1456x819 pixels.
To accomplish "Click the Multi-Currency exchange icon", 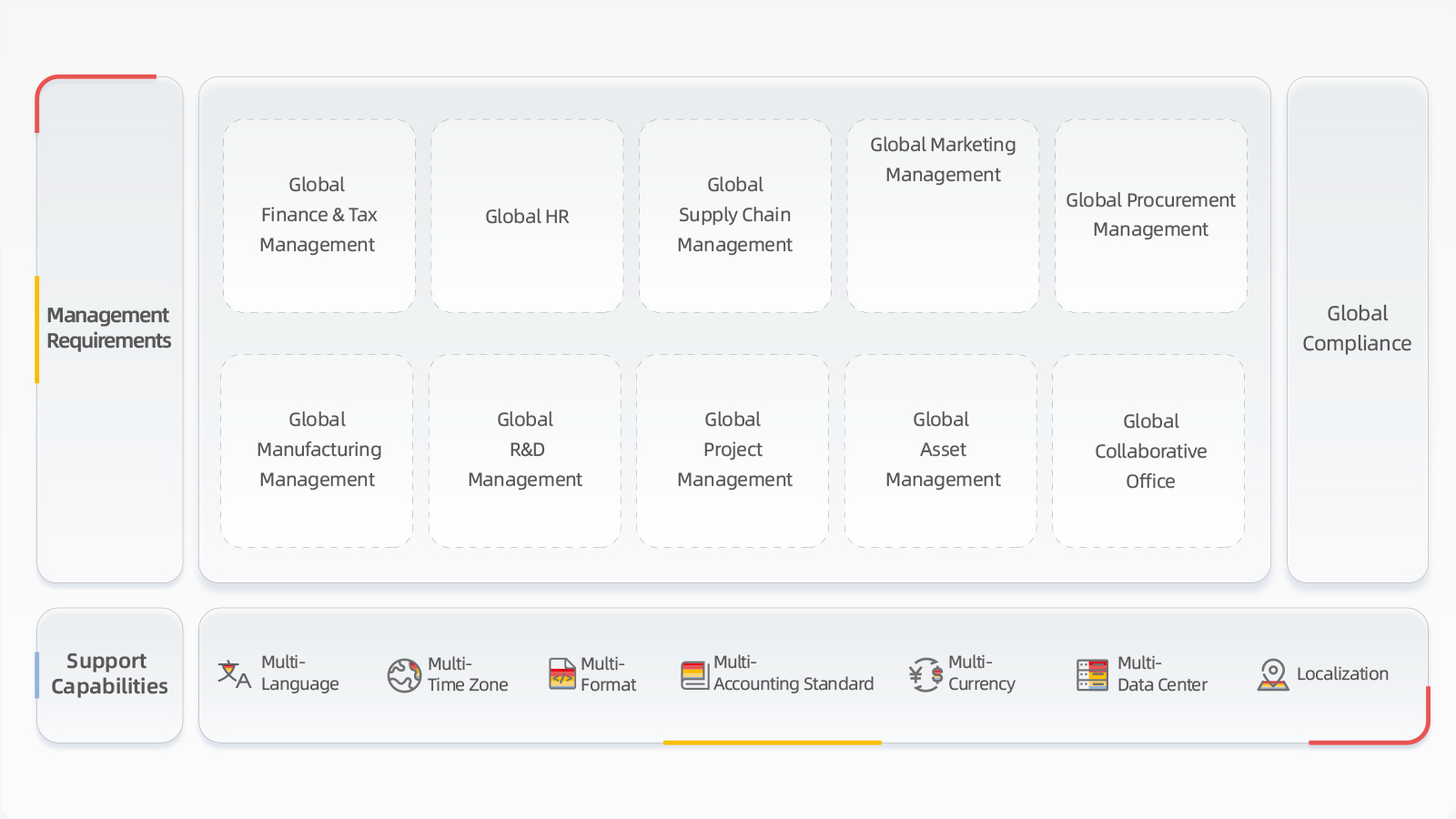I will pos(925,674).
